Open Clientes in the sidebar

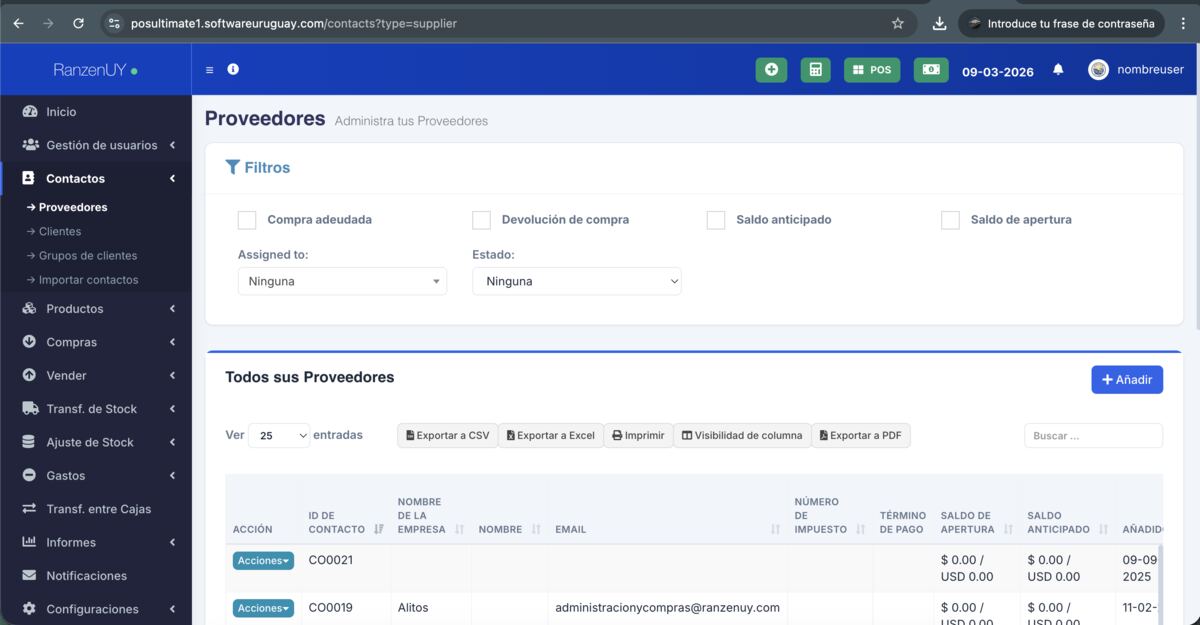[60, 231]
